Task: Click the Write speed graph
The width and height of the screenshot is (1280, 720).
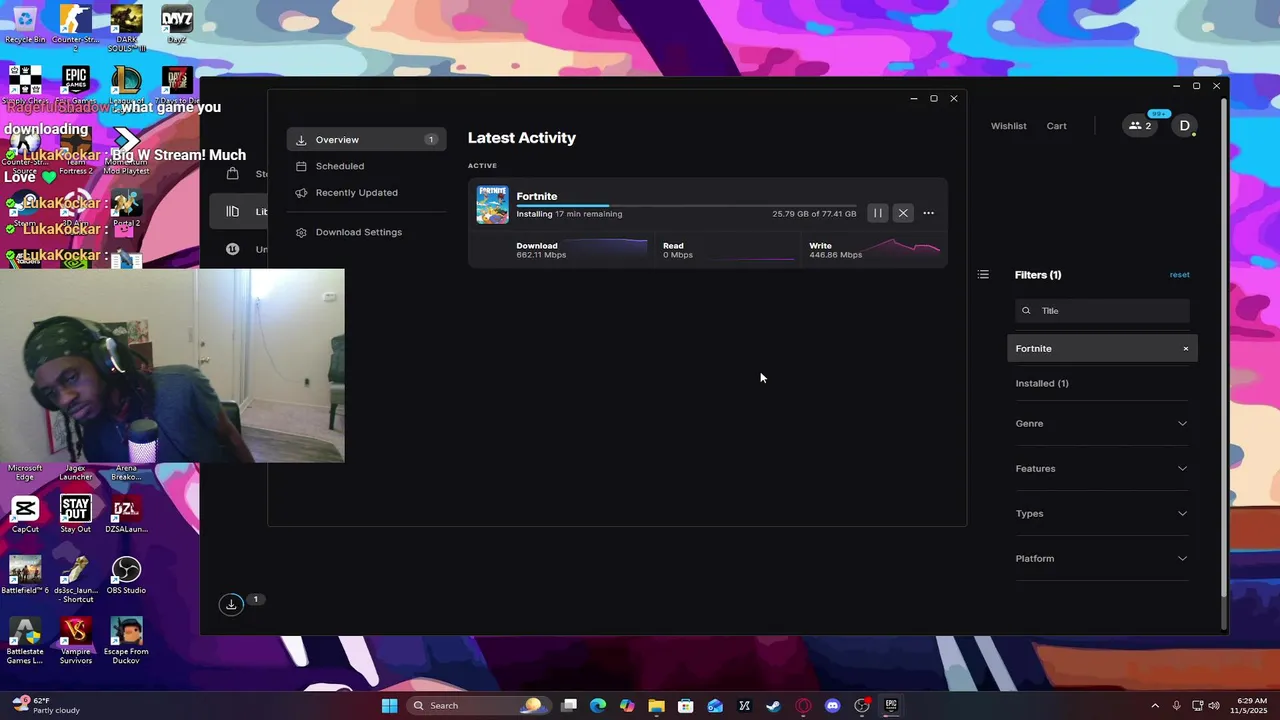Action: (x=903, y=249)
